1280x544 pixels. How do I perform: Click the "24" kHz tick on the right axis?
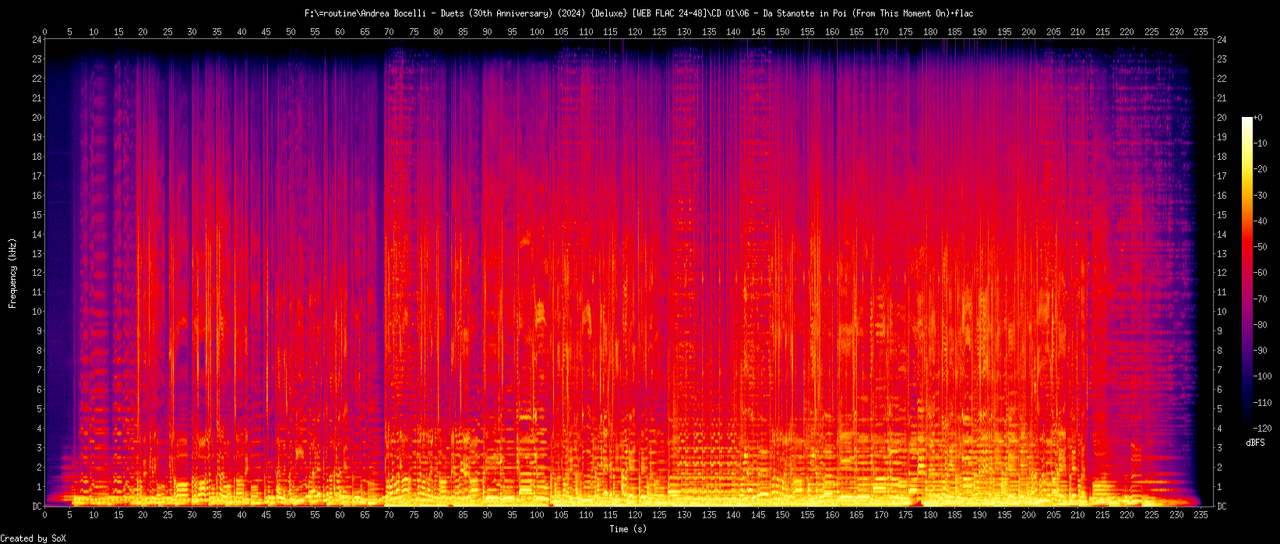[x=1224, y=40]
